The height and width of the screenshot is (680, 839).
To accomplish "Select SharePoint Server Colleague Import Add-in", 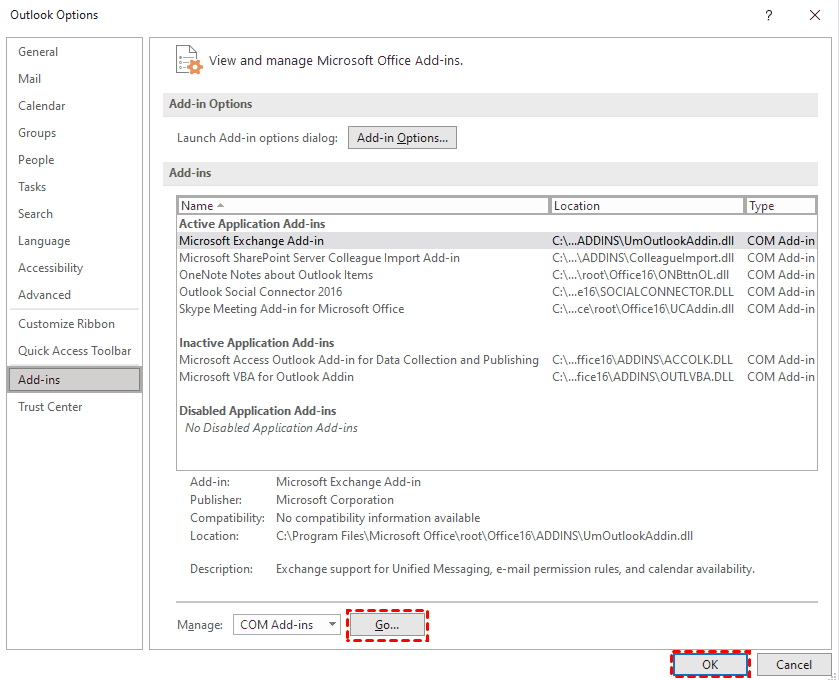I will (x=497, y=258).
